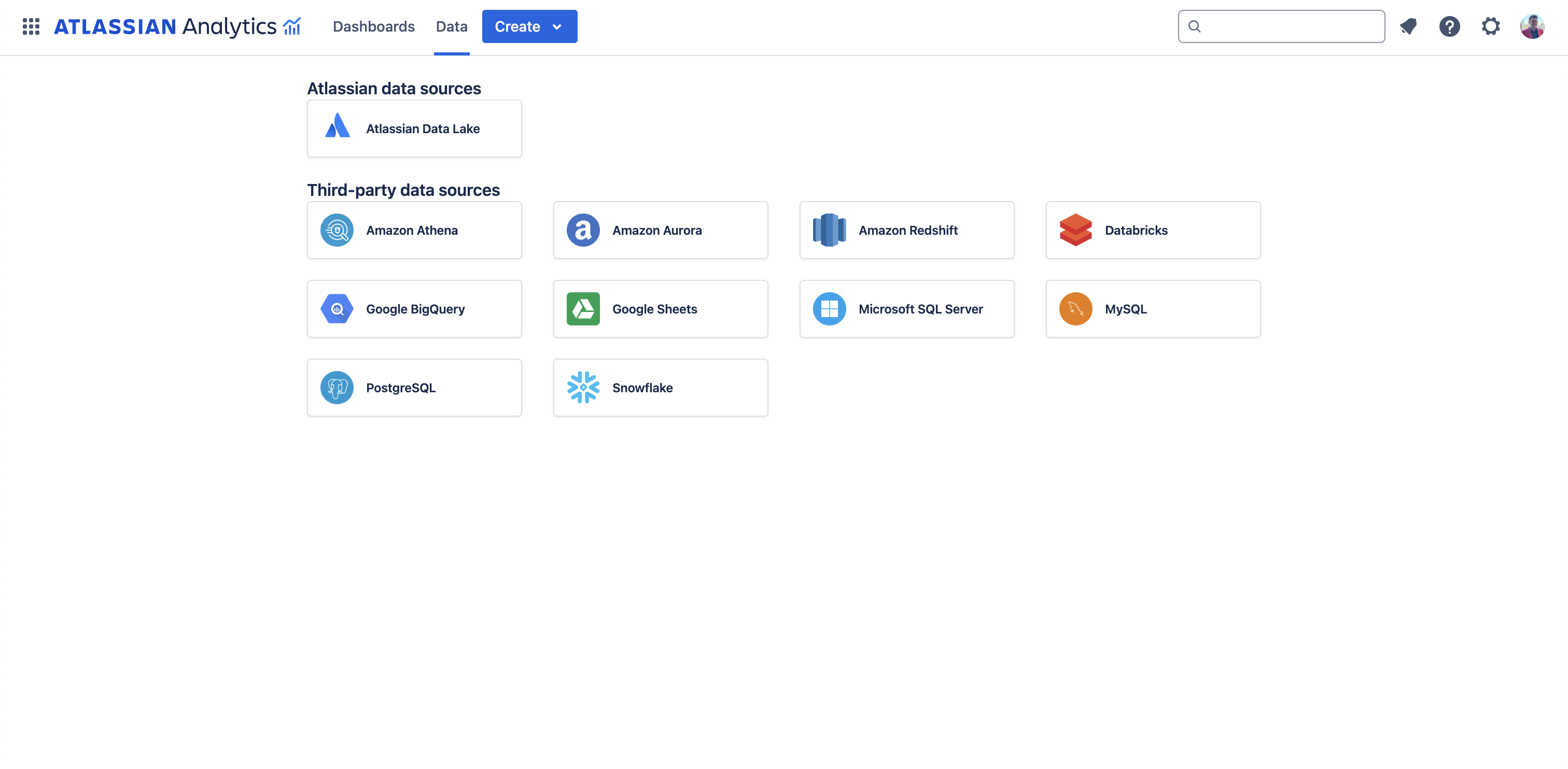Click the search magnifier icon

coord(1194,26)
